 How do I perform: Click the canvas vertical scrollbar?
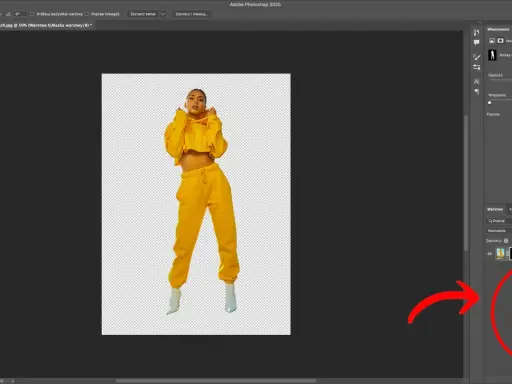pyautogui.click(x=466, y=183)
